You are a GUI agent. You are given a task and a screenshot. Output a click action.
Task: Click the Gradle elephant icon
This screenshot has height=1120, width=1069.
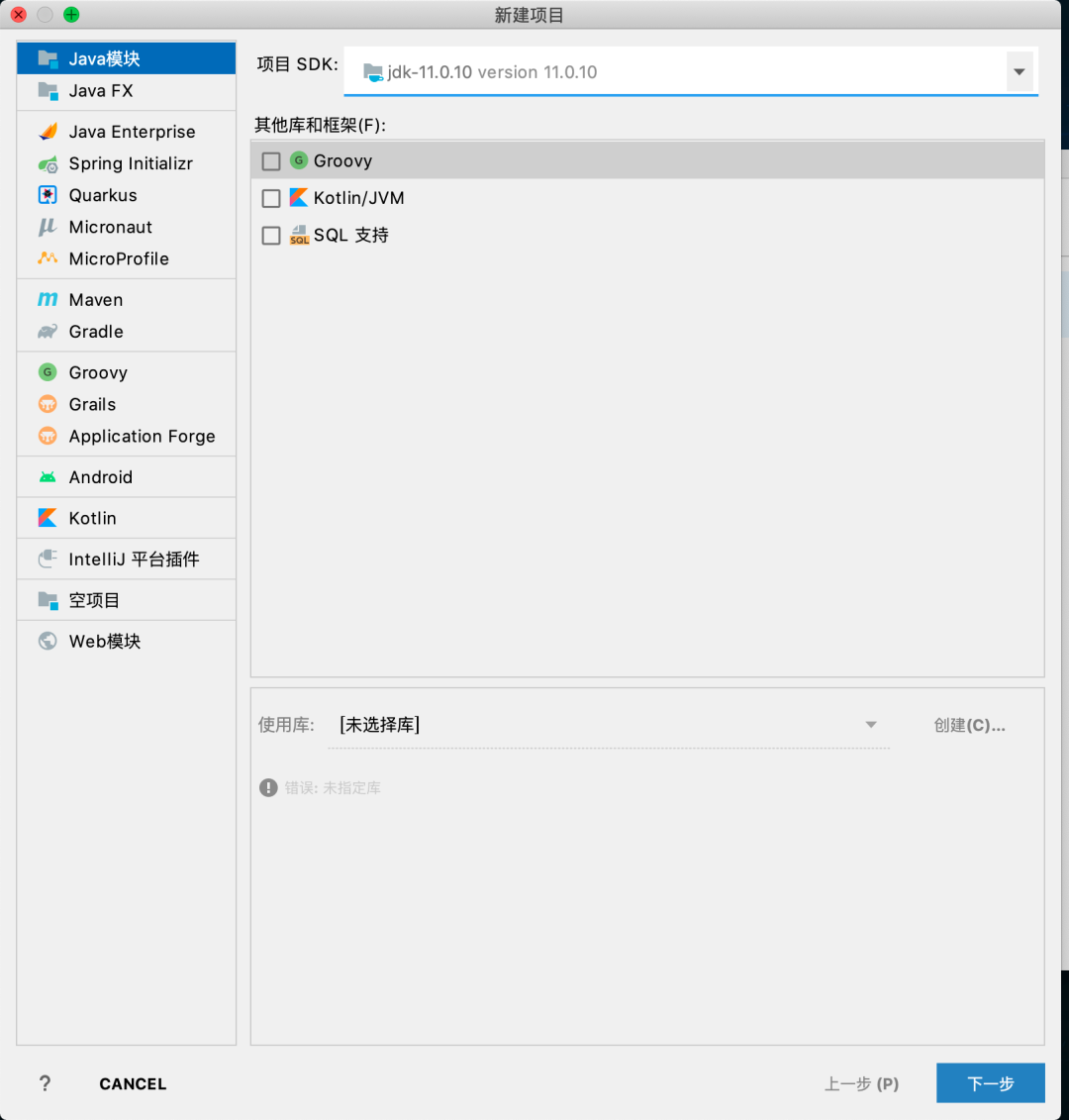point(48,332)
